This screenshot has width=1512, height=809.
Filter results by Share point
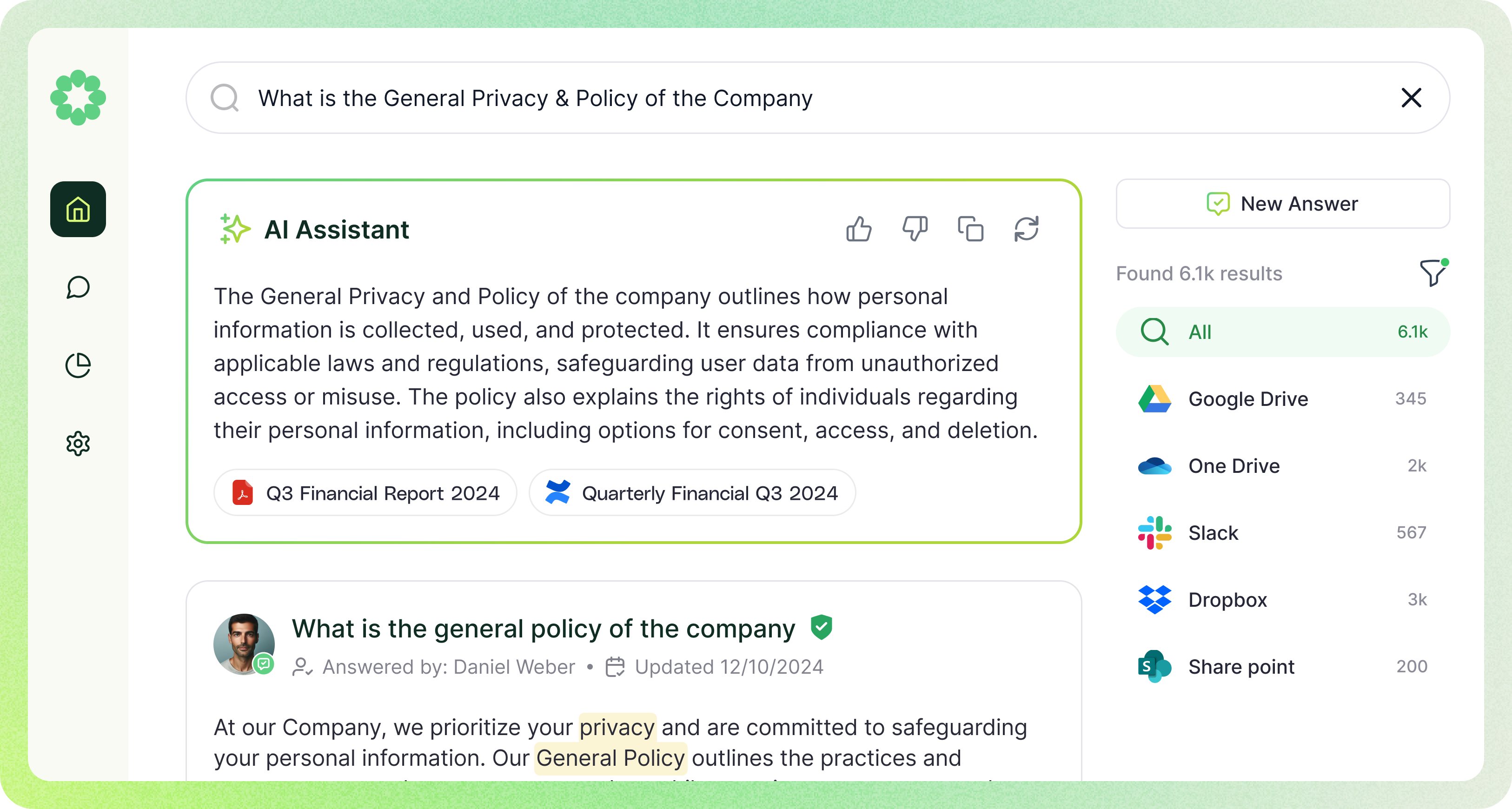pyautogui.click(x=1282, y=666)
